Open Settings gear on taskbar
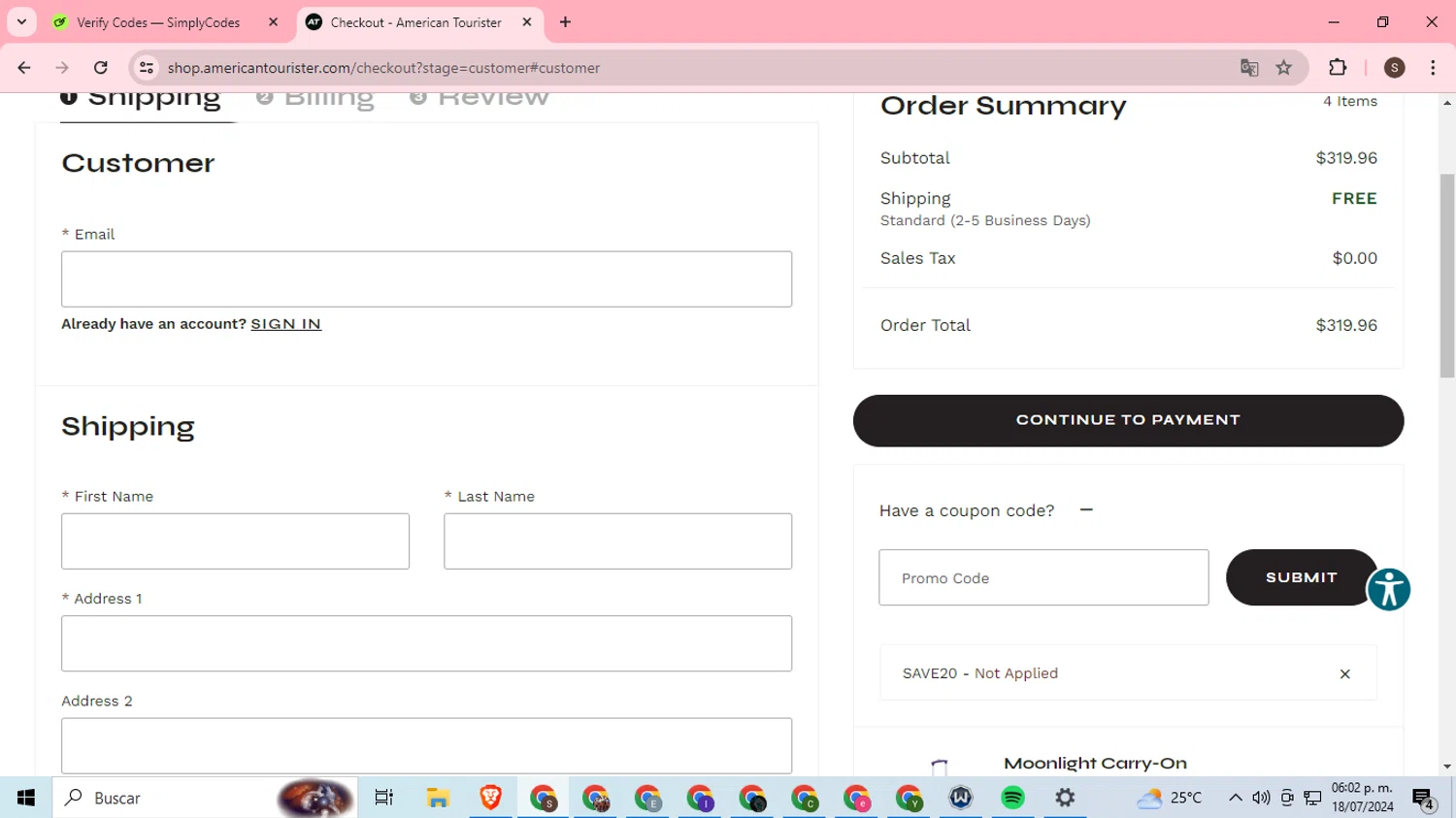Viewport: 1456px width, 818px height. tap(1065, 798)
